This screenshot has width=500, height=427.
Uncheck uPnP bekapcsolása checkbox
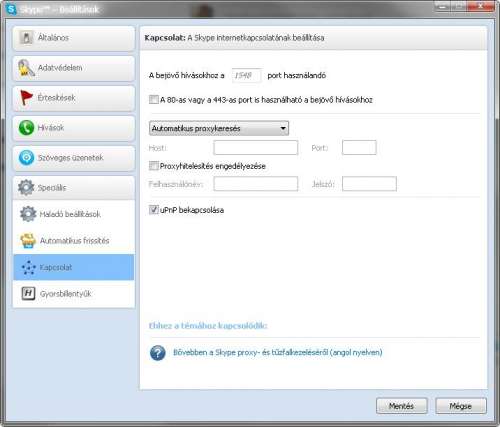tap(154, 210)
